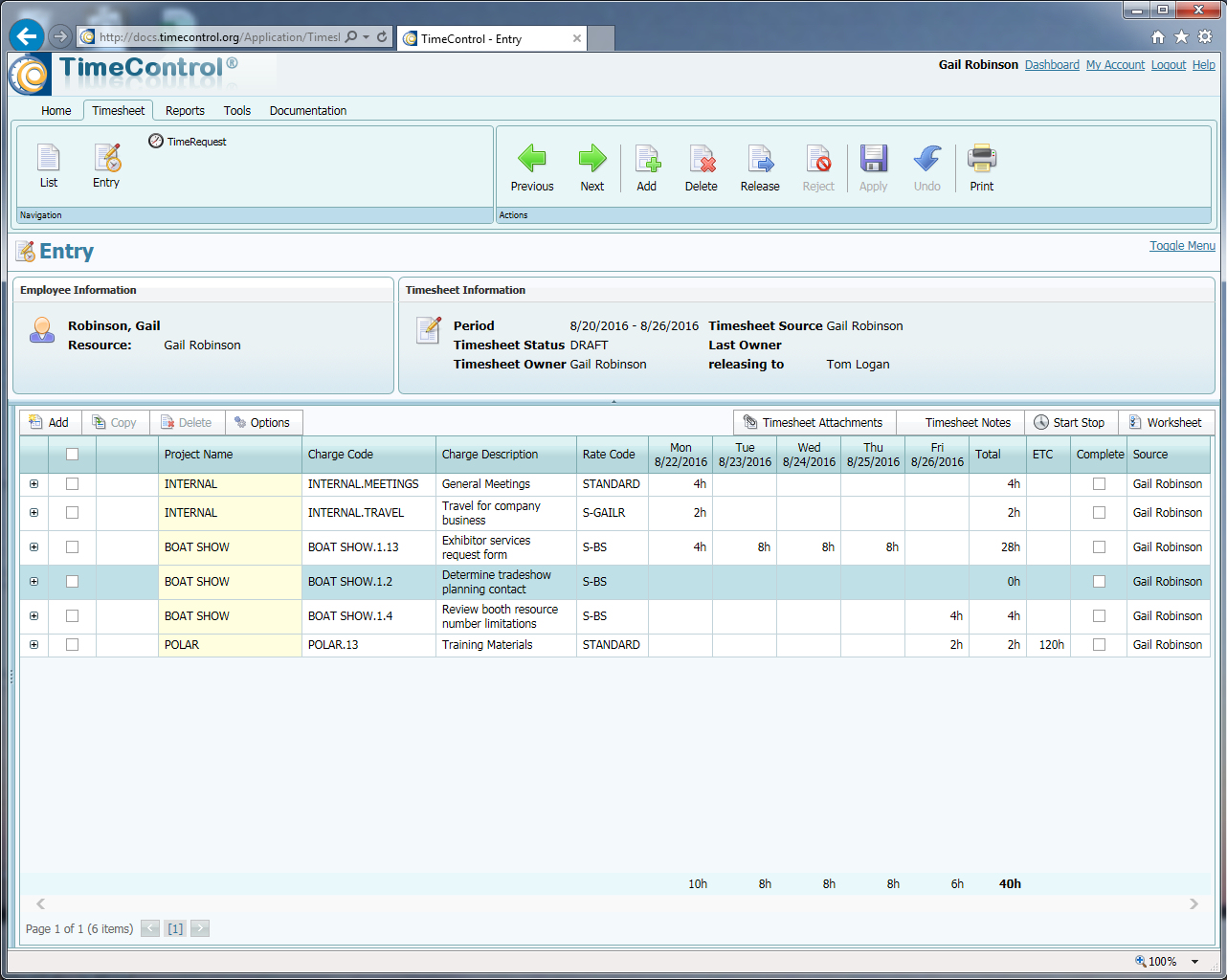The image size is (1227, 980).
Task: Click the Monday hours cell for BOAT SHOW.1.2
Action: point(680,582)
